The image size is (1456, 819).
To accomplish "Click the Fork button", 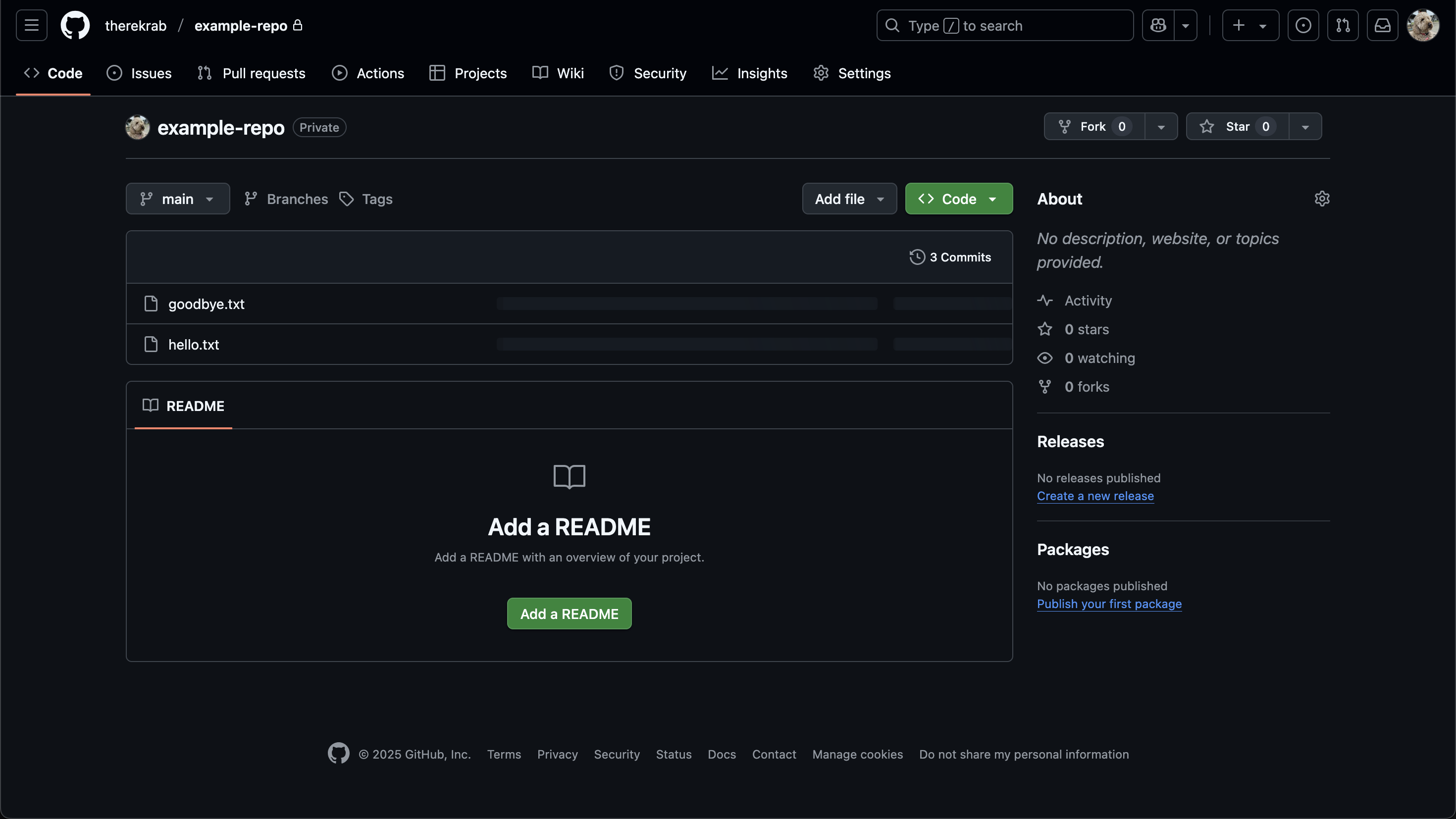I will 1095,127.
